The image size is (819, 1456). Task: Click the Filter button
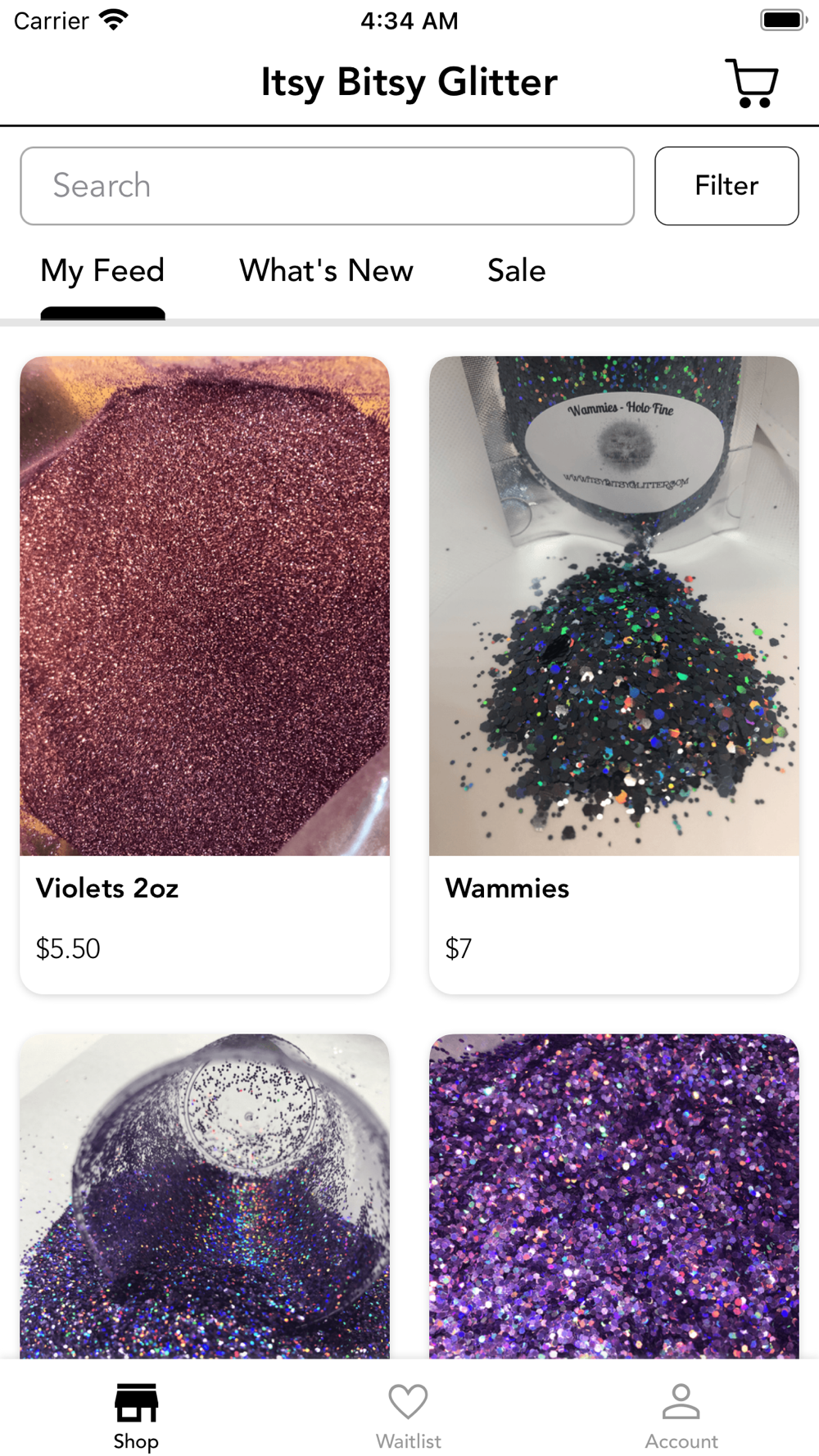coord(726,186)
